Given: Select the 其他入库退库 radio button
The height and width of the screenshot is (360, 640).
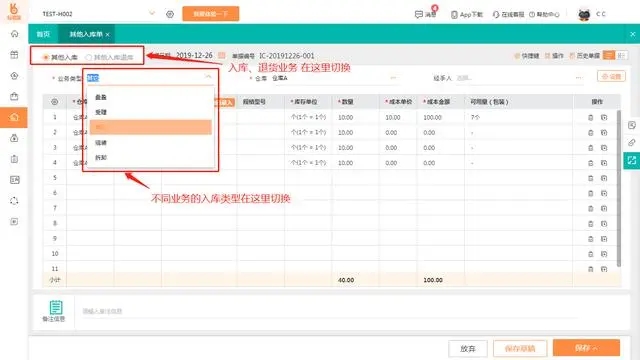Looking at the screenshot, I should [88, 58].
